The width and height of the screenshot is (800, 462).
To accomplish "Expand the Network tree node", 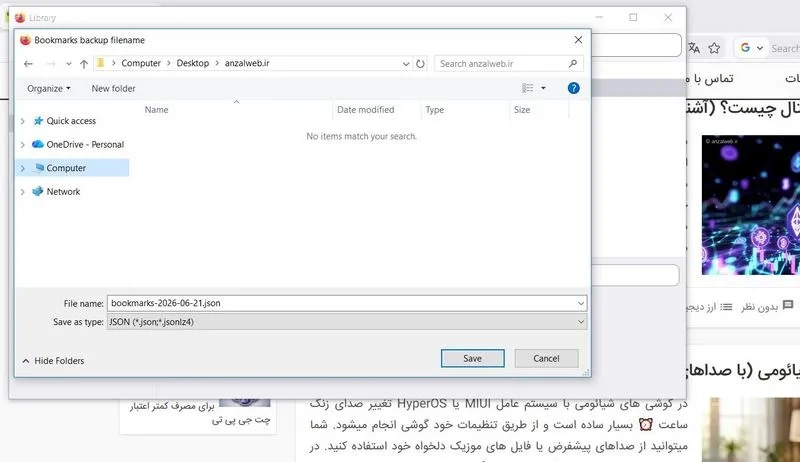I will pos(22,192).
